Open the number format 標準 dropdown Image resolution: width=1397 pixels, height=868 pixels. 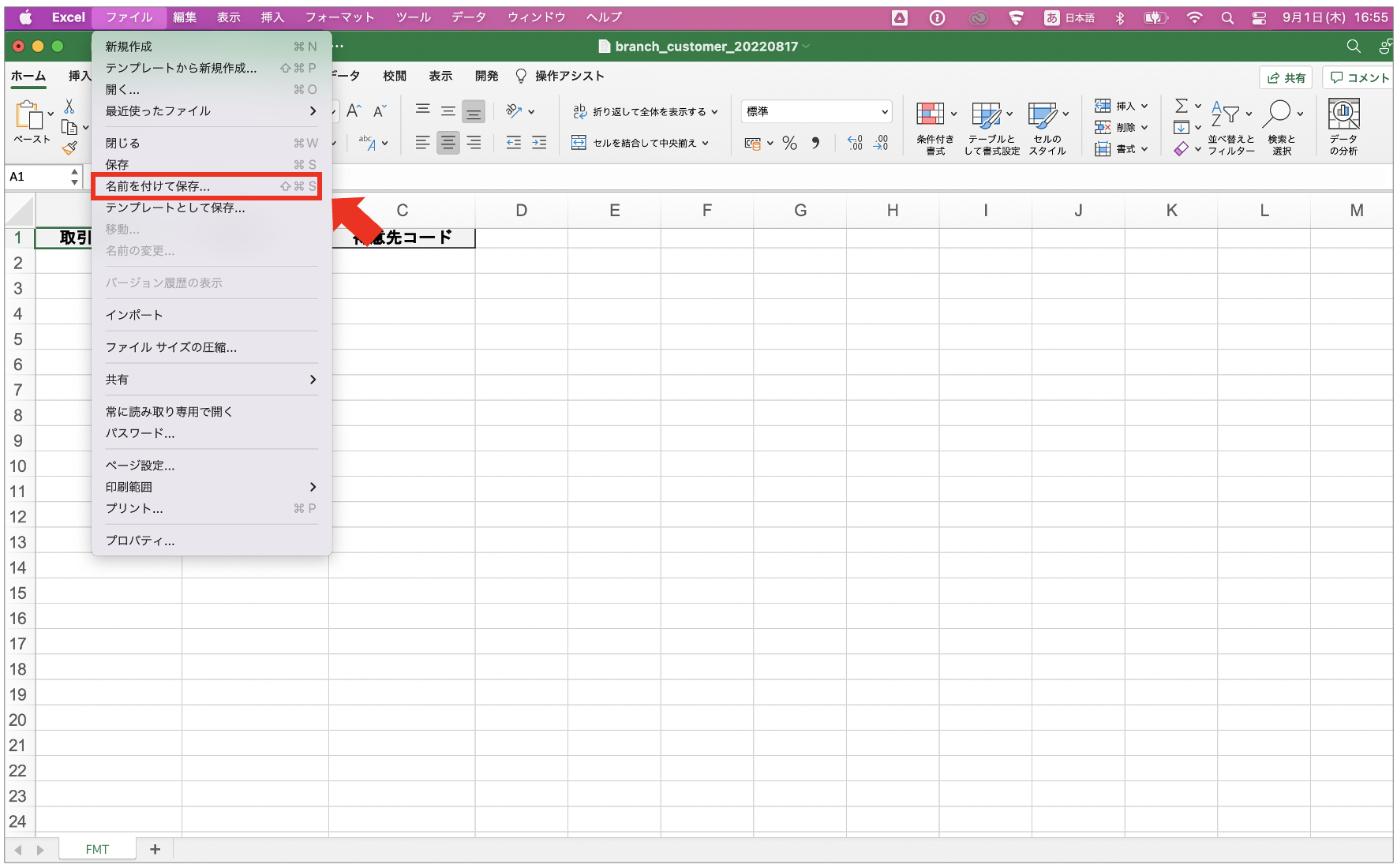pos(816,111)
